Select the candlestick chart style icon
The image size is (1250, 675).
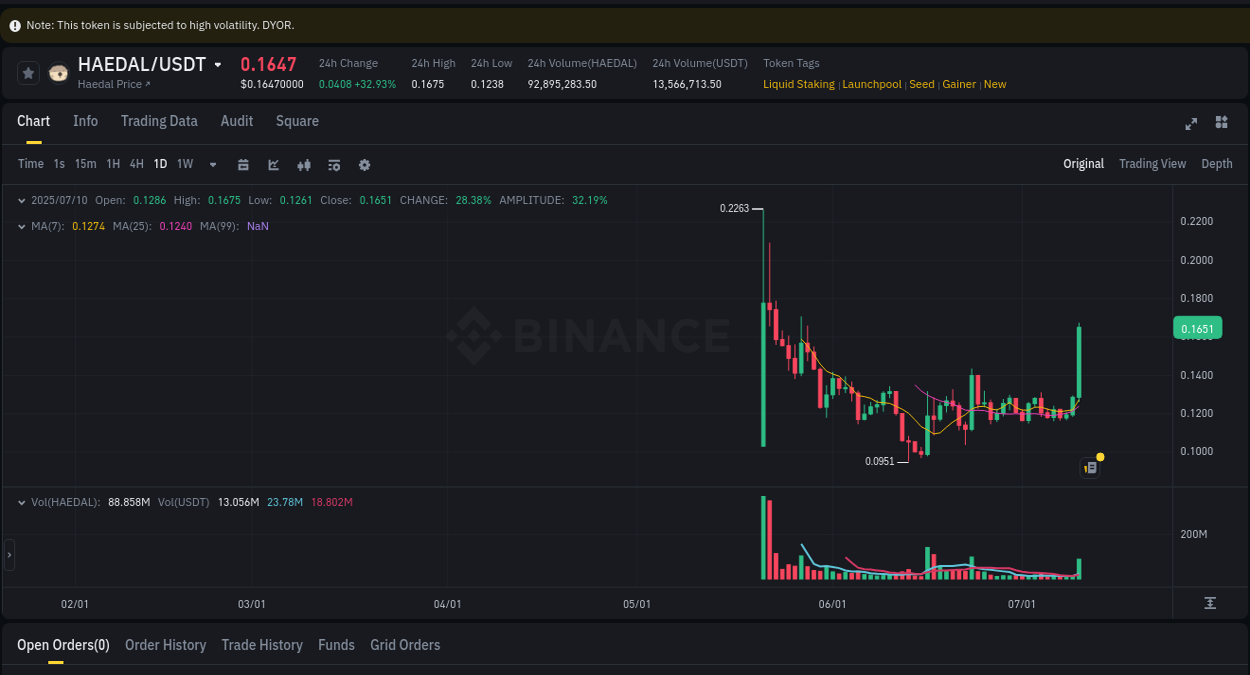[304, 164]
